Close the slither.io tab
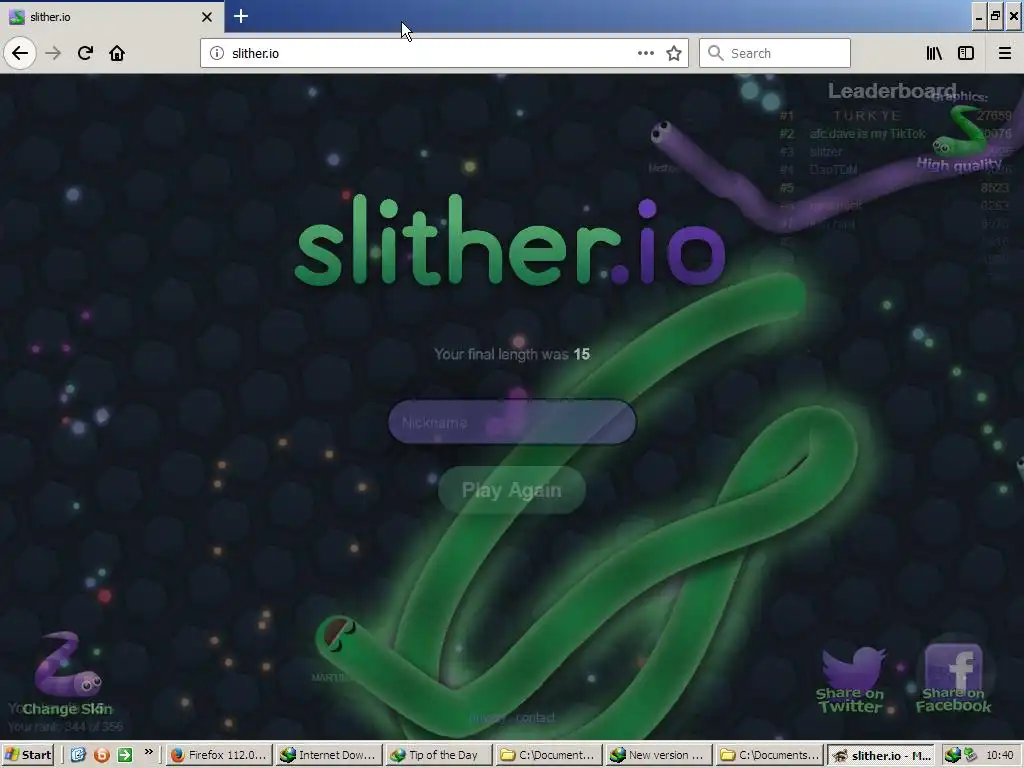 (206, 17)
